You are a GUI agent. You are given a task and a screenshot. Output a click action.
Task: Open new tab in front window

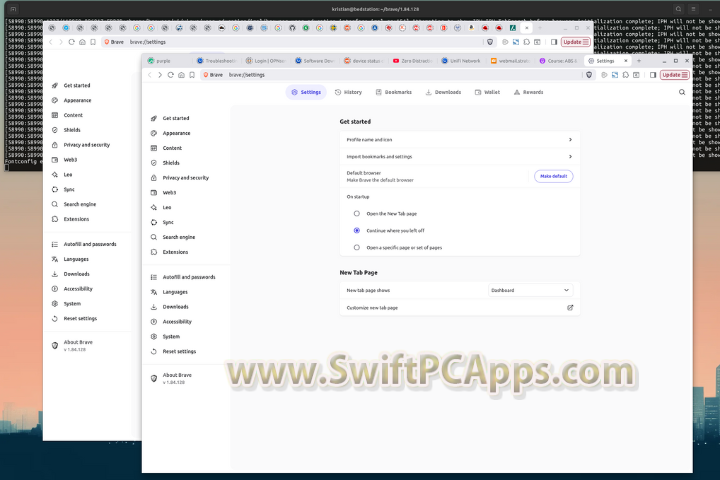pos(639,61)
